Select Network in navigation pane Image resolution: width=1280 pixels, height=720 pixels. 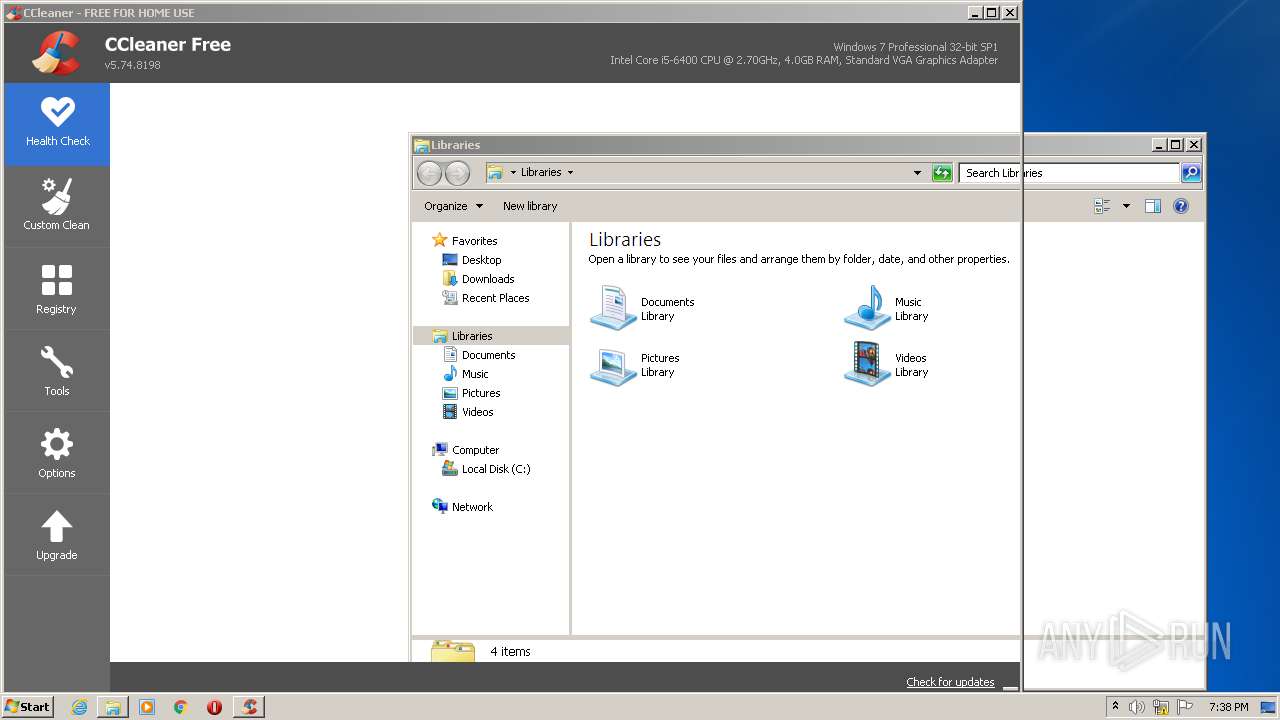click(472, 507)
